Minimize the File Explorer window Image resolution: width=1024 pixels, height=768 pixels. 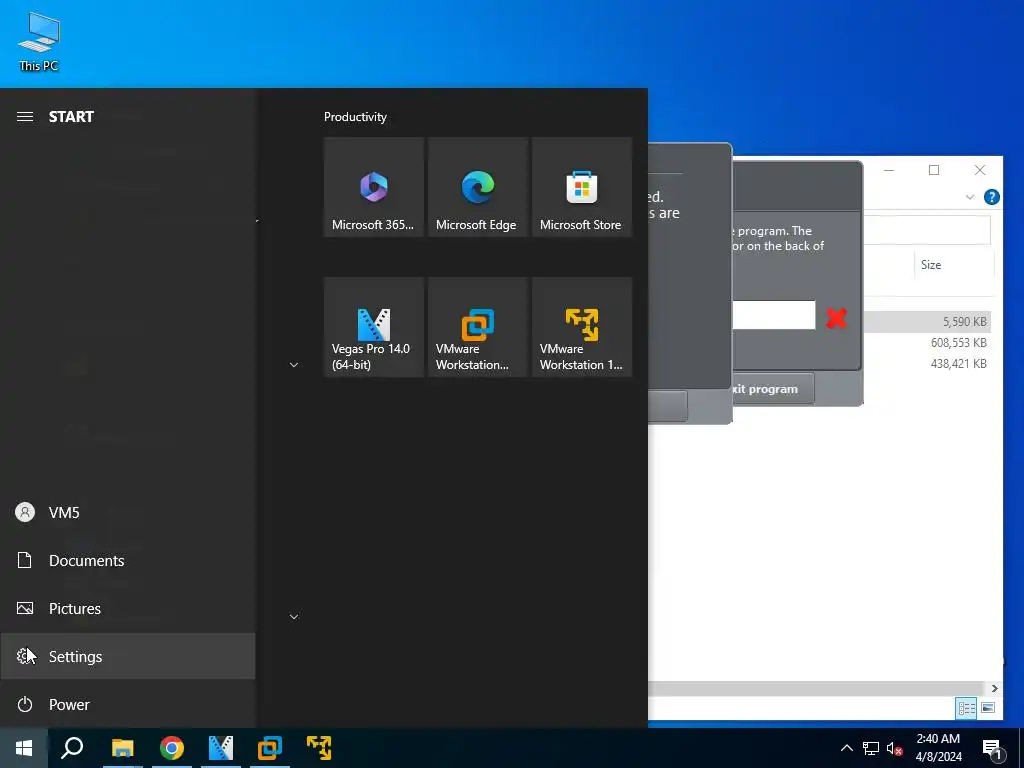889,170
